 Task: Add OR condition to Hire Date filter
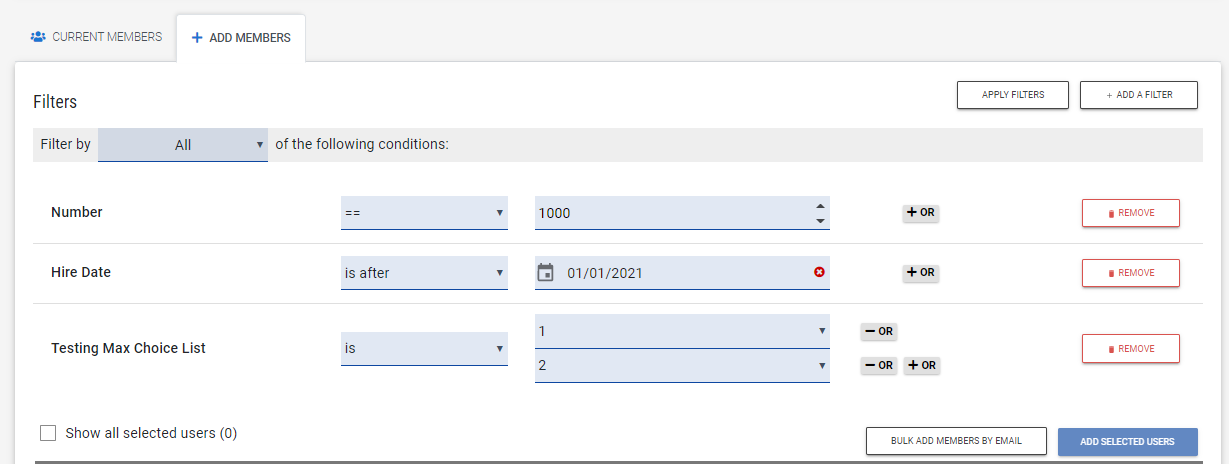click(920, 273)
